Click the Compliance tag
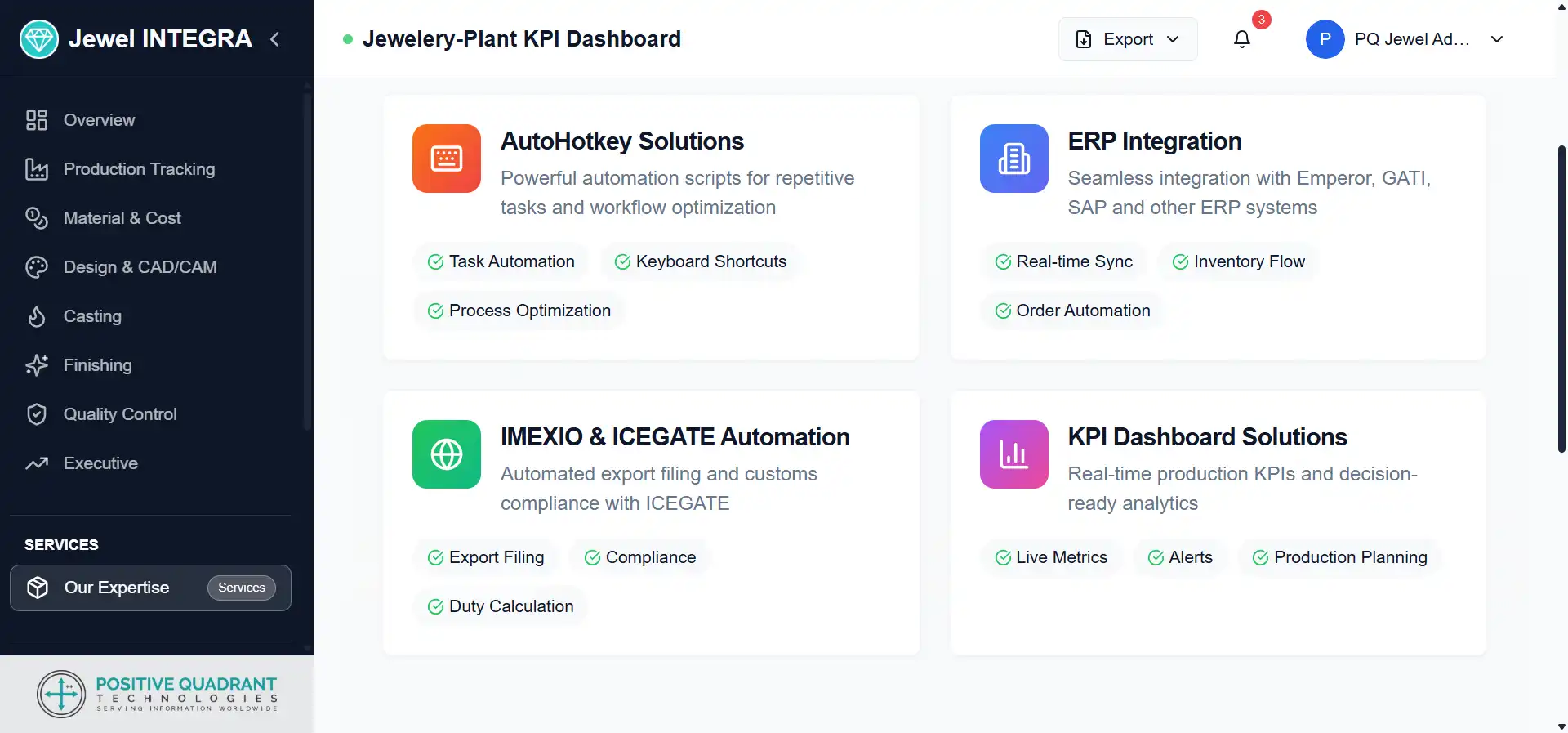Image resolution: width=1568 pixels, height=733 pixels. (x=640, y=557)
